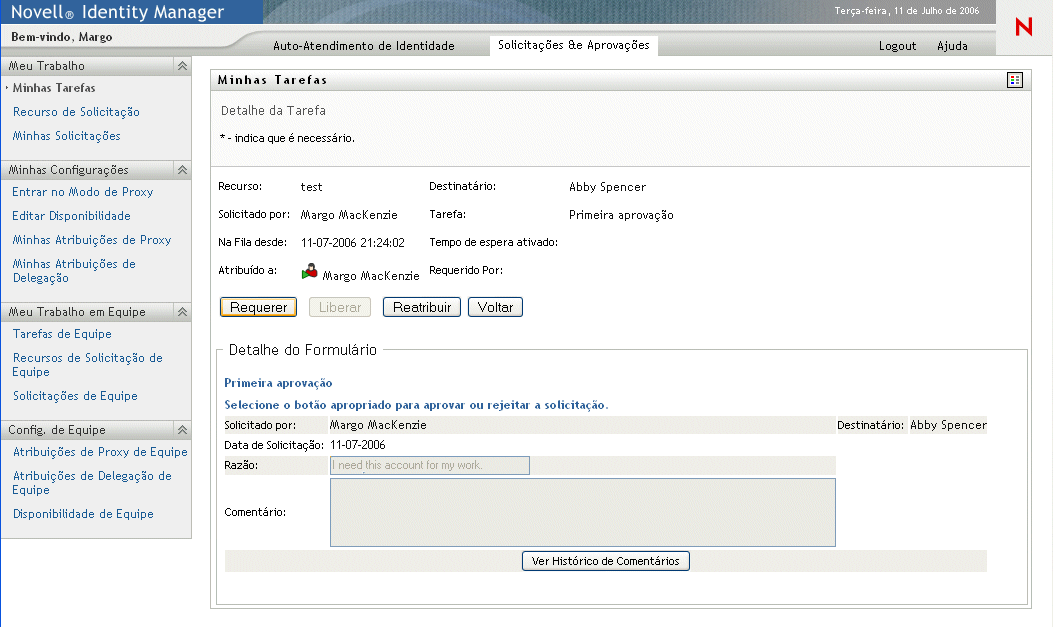Image resolution: width=1053 pixels, height=627 pixels.
Task: Open Atribuições de Delegação de Equipe
Action: (x=92, y=483)
